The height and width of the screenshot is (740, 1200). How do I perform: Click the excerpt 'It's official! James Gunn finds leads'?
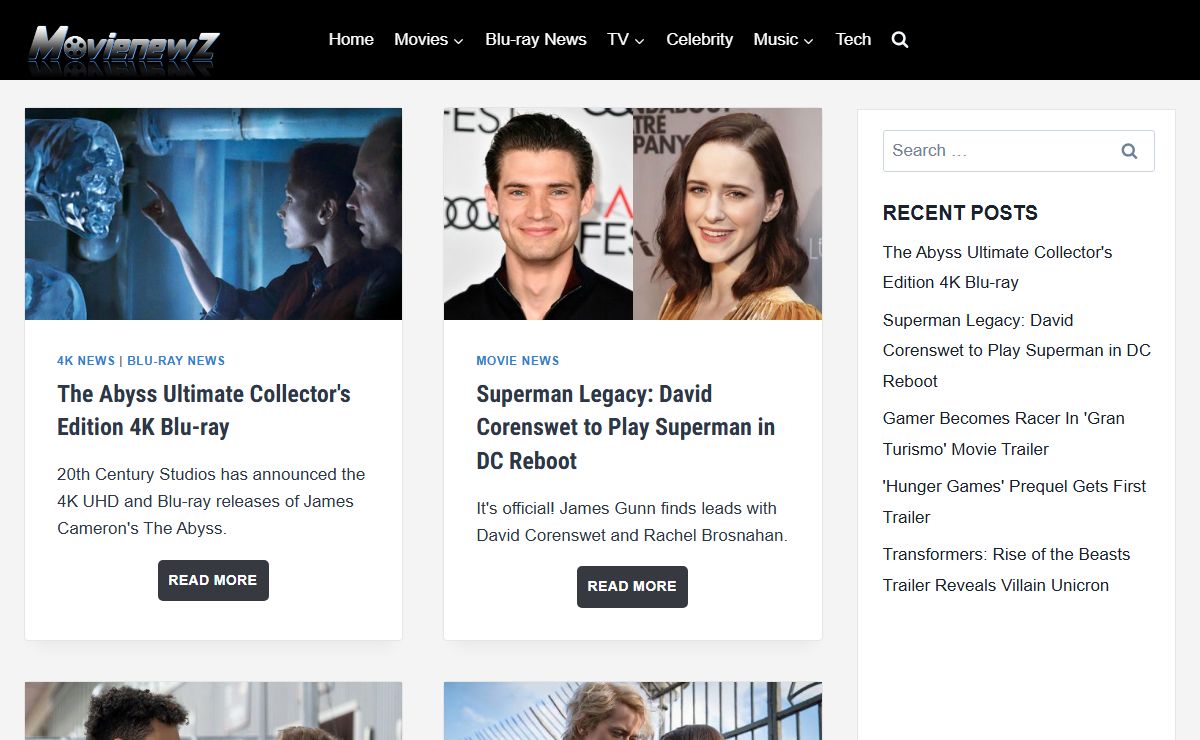(x=632, y=522)
